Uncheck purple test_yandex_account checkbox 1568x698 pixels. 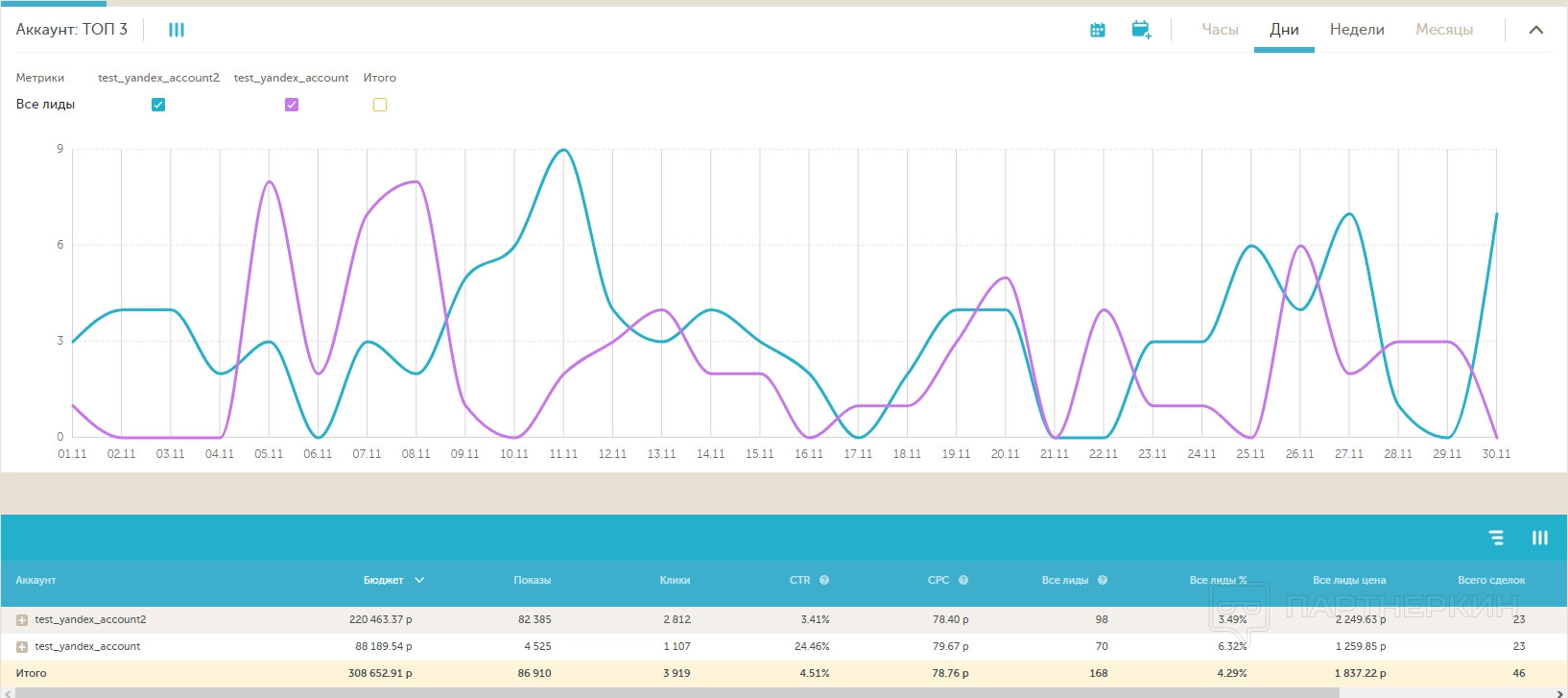pos(292,105)
